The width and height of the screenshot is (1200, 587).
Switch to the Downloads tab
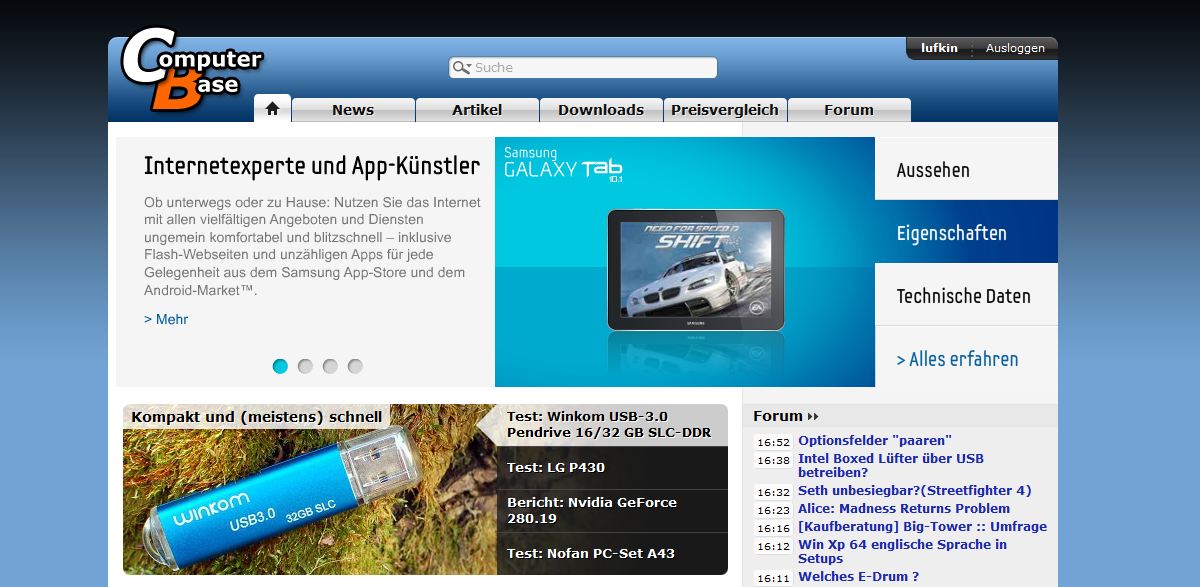[x=601, y=110]
